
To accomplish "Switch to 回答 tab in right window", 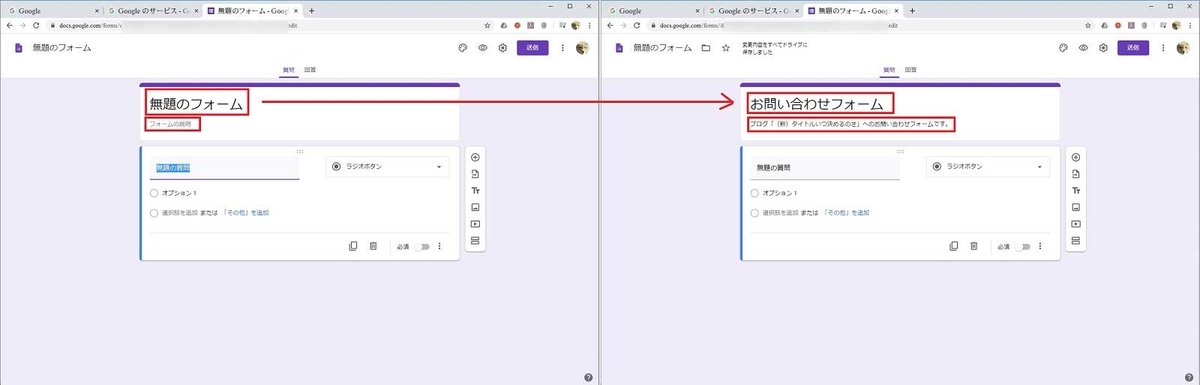I will point(911,70).
